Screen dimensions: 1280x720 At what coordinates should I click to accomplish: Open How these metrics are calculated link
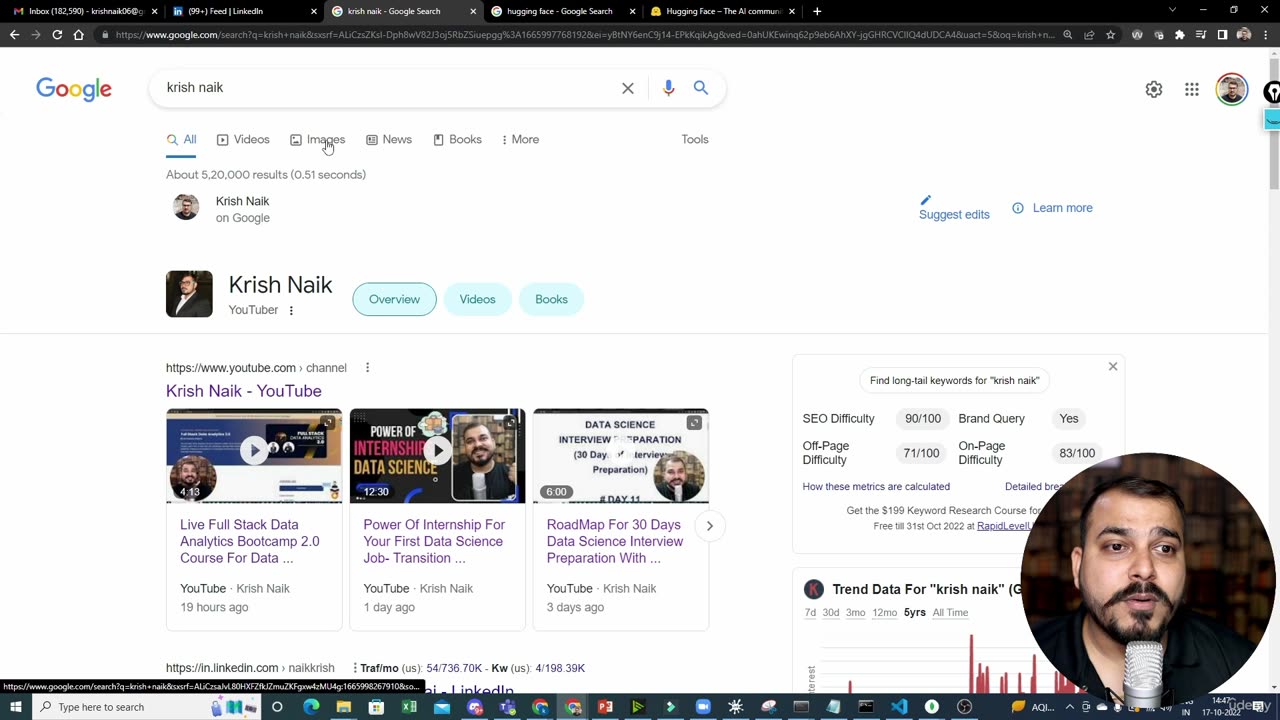[876, 487]
